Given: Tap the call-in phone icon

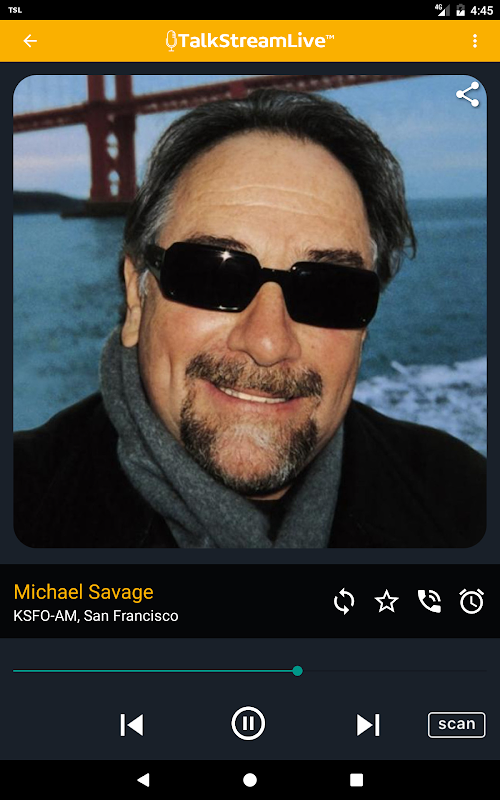Looking at the screenshot, I should [x=429, y=602].
